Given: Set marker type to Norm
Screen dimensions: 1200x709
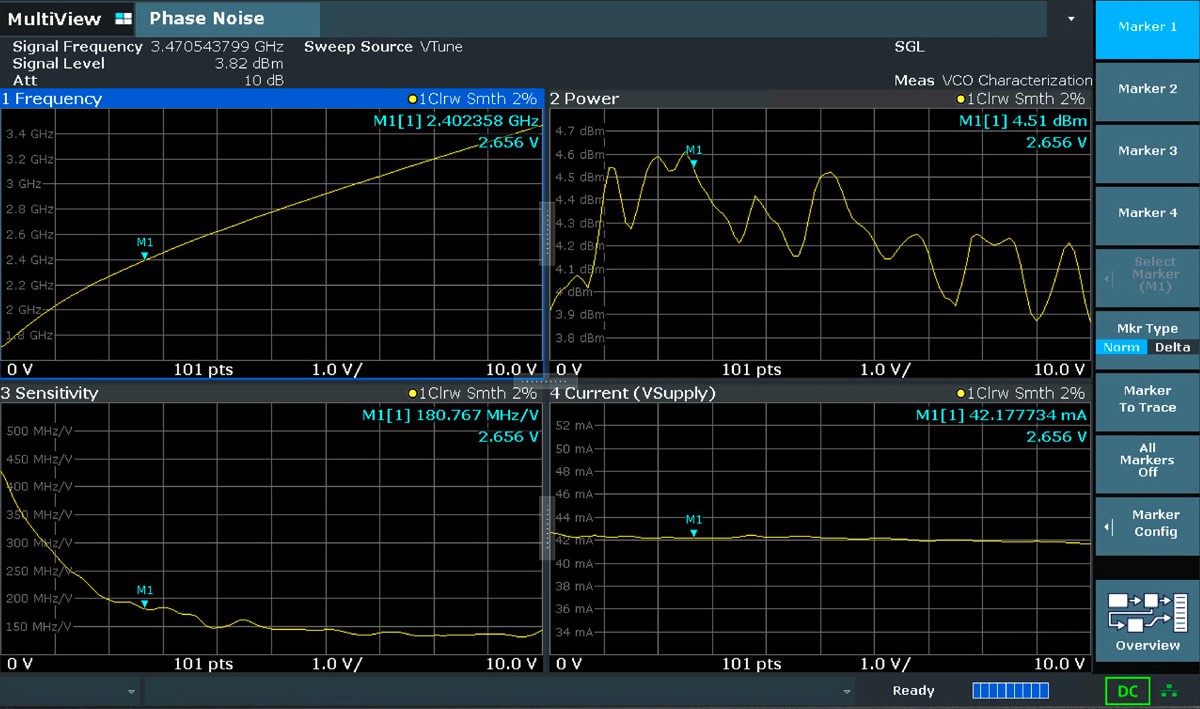Looking at the screenshot, I should [1121, 347].
